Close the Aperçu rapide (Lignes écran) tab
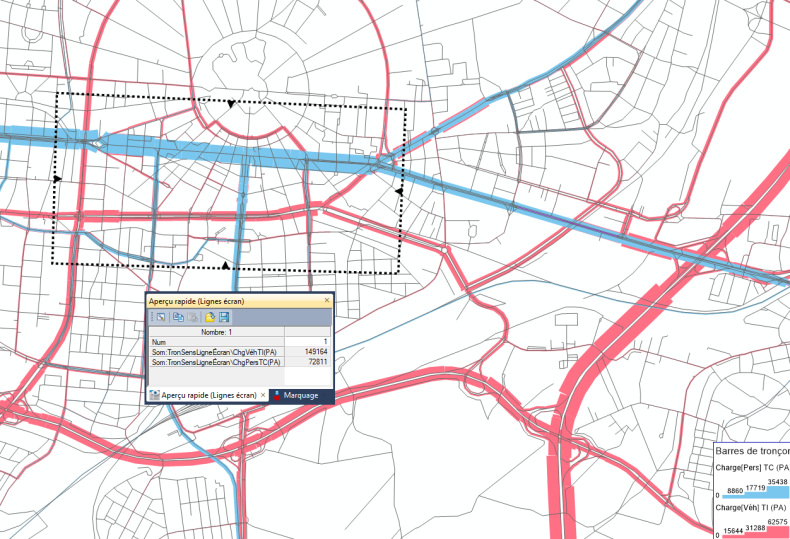Image resolution: width=790 pixels, height=539 pixels. coord(263,396)
